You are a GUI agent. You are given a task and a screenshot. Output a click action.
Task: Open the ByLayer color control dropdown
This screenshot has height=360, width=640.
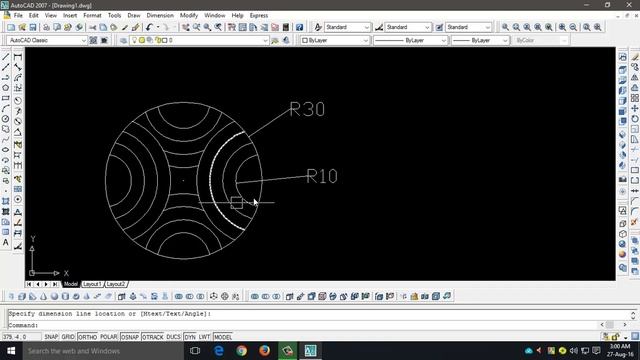coord(335,40)
